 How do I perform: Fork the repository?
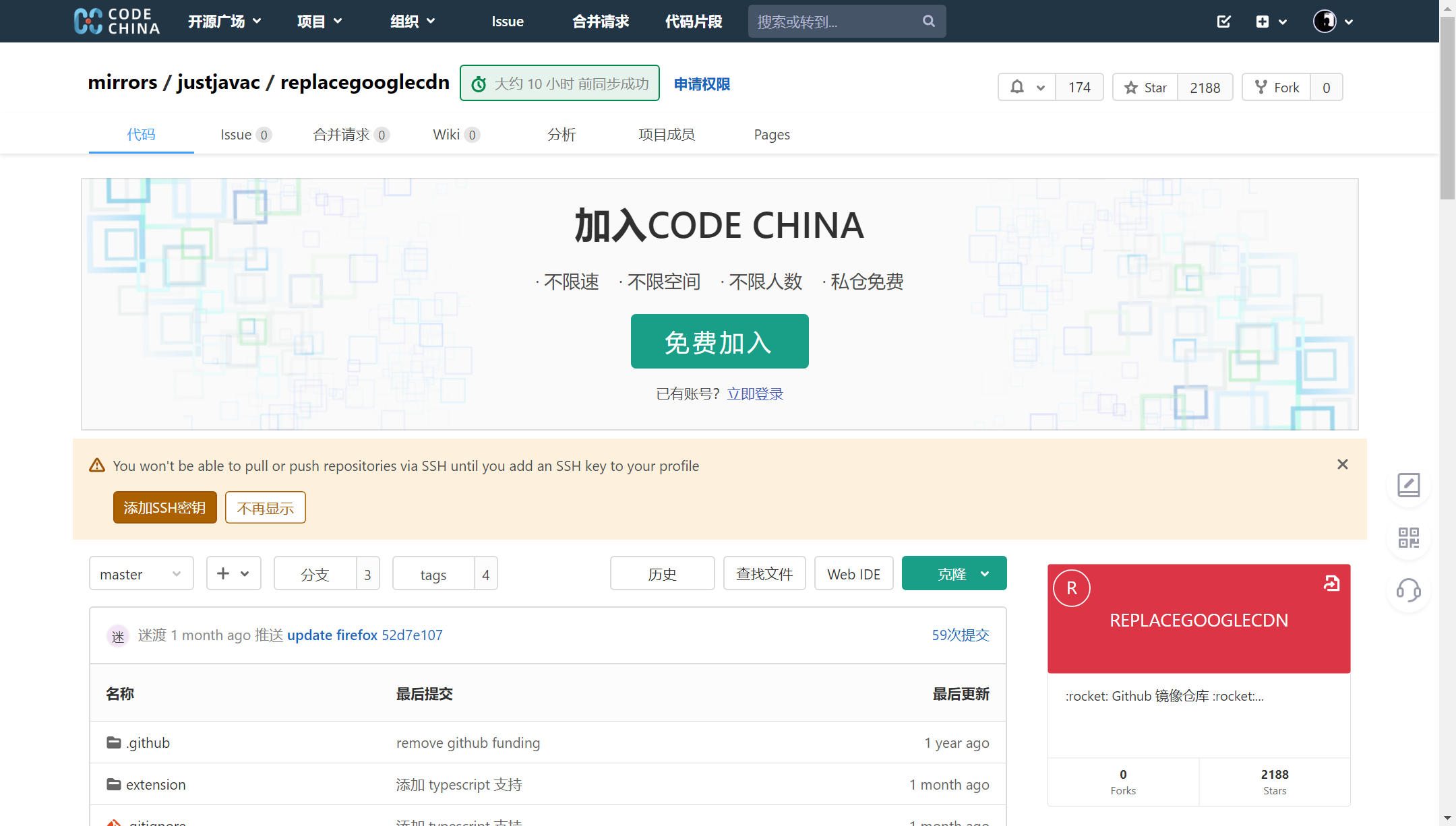[x=1276, y=88]
